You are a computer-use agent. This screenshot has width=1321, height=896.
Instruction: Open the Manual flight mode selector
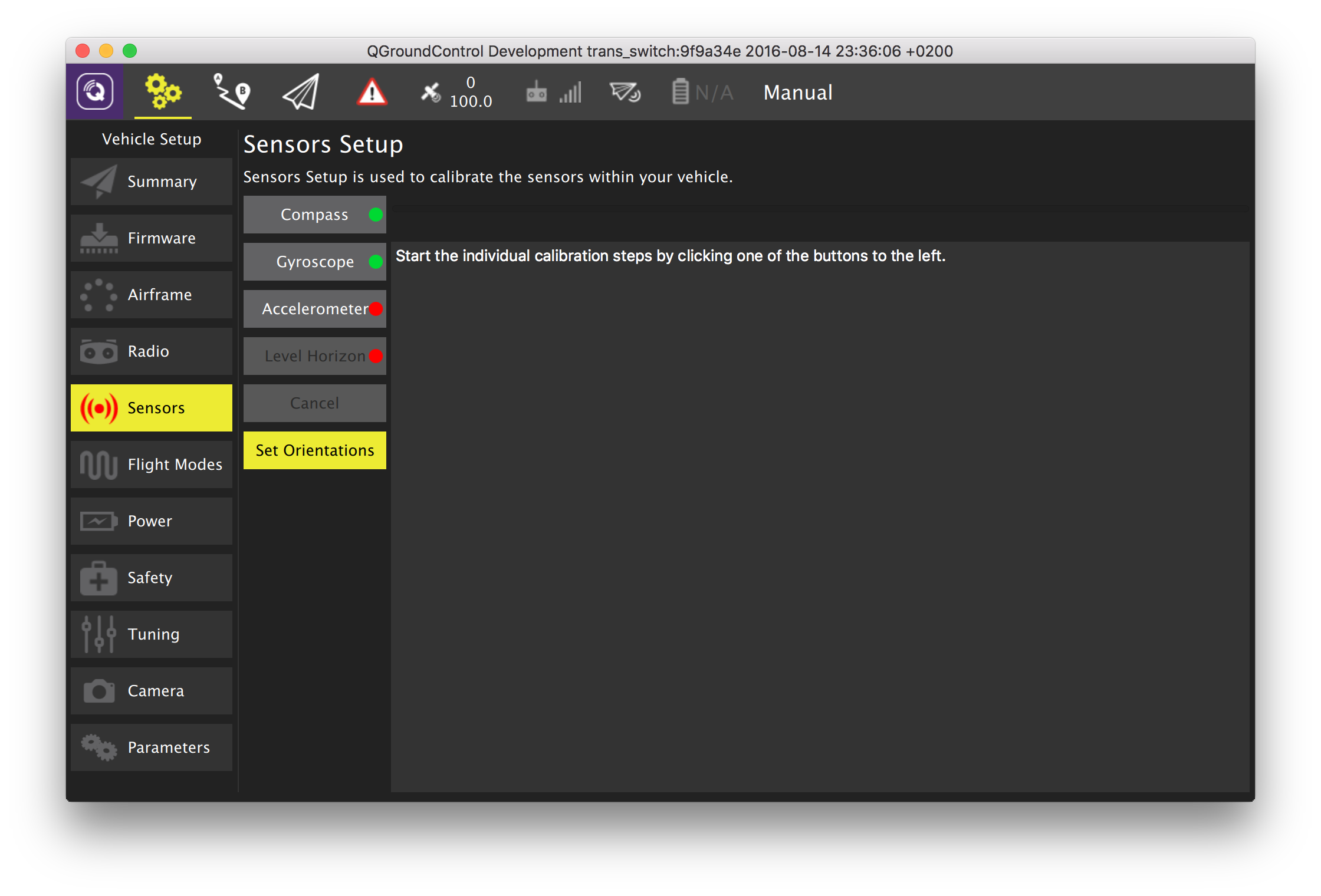797,93
